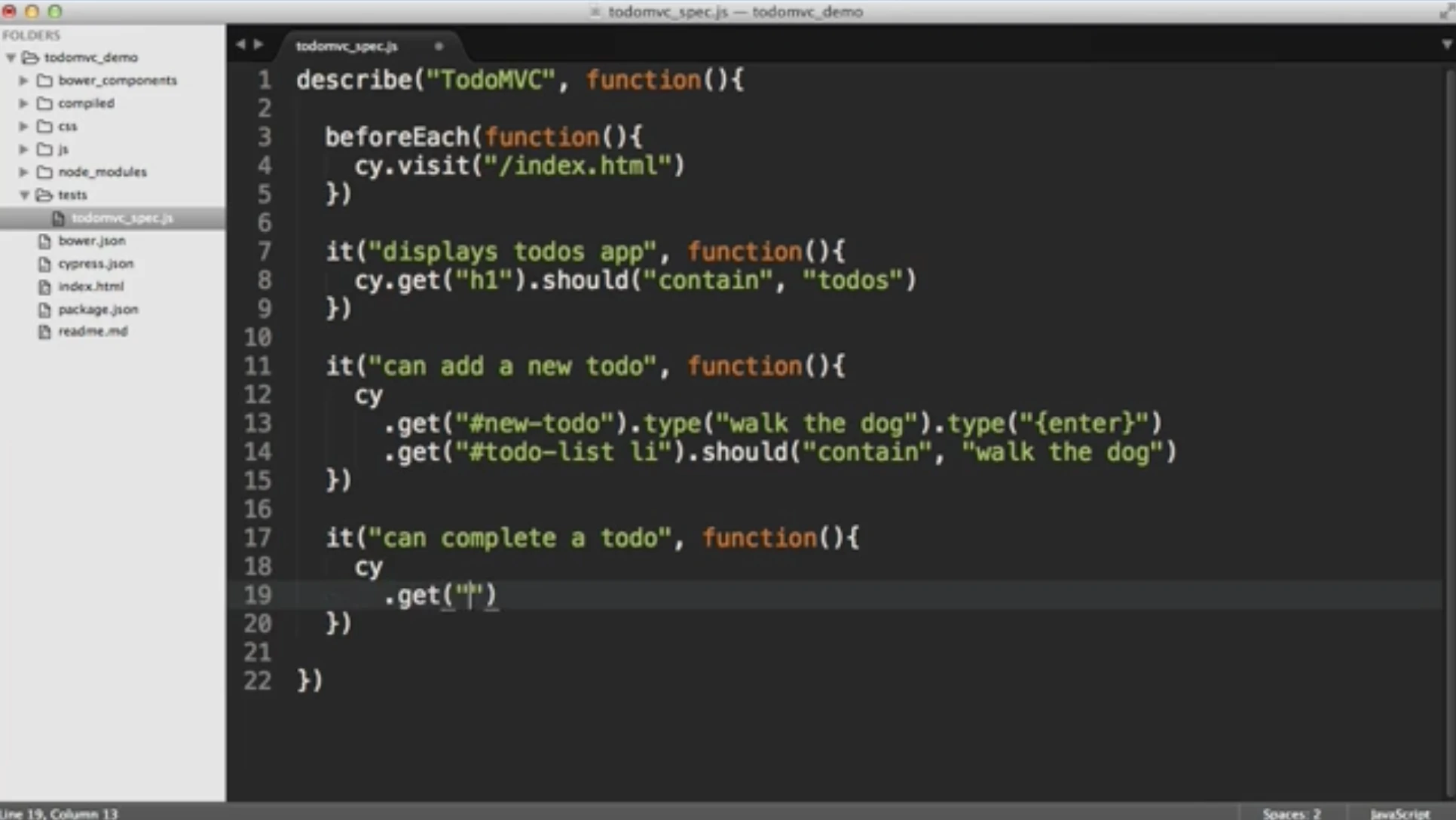Image resolution: width=1456 pixels, height=820 pixels.
Task: Click the unsaved dot on the todomvc_spec.js tab
Action: click(x=439, y=46)
